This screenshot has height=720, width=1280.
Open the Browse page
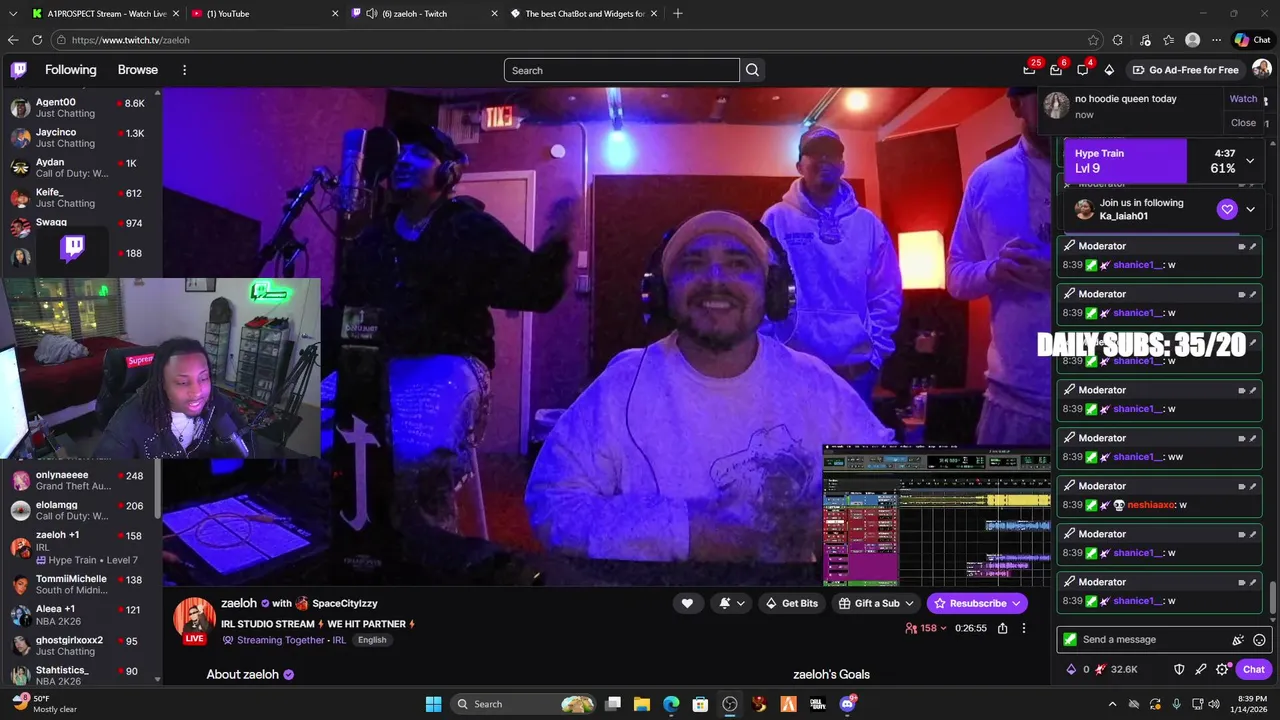tap(138, 70)
